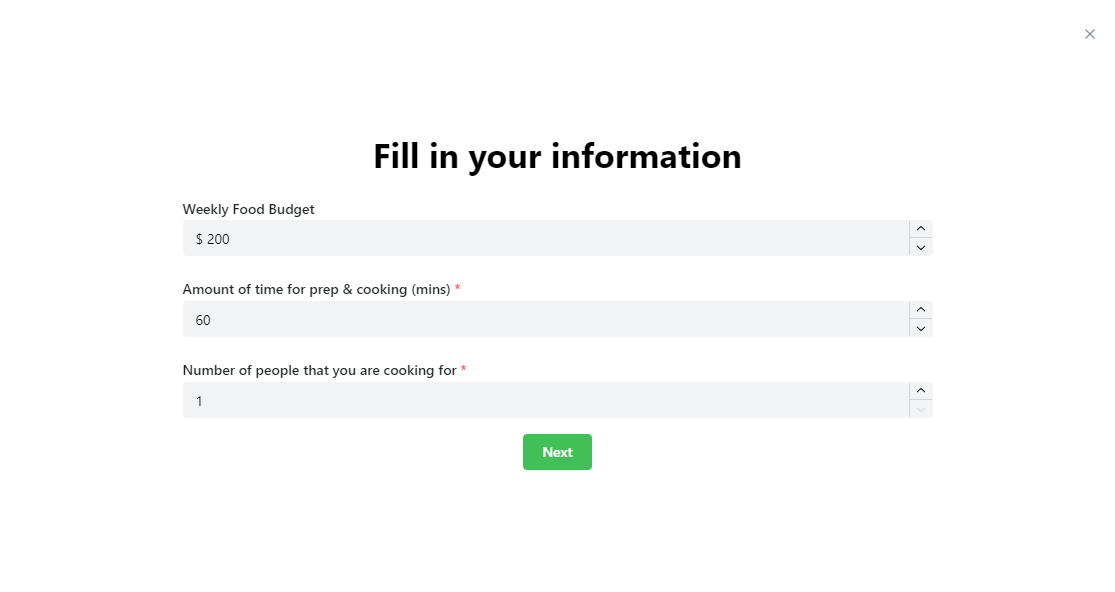Increase the Weekly Food Budget value
1115x592 pixels.
pos(921,229)
